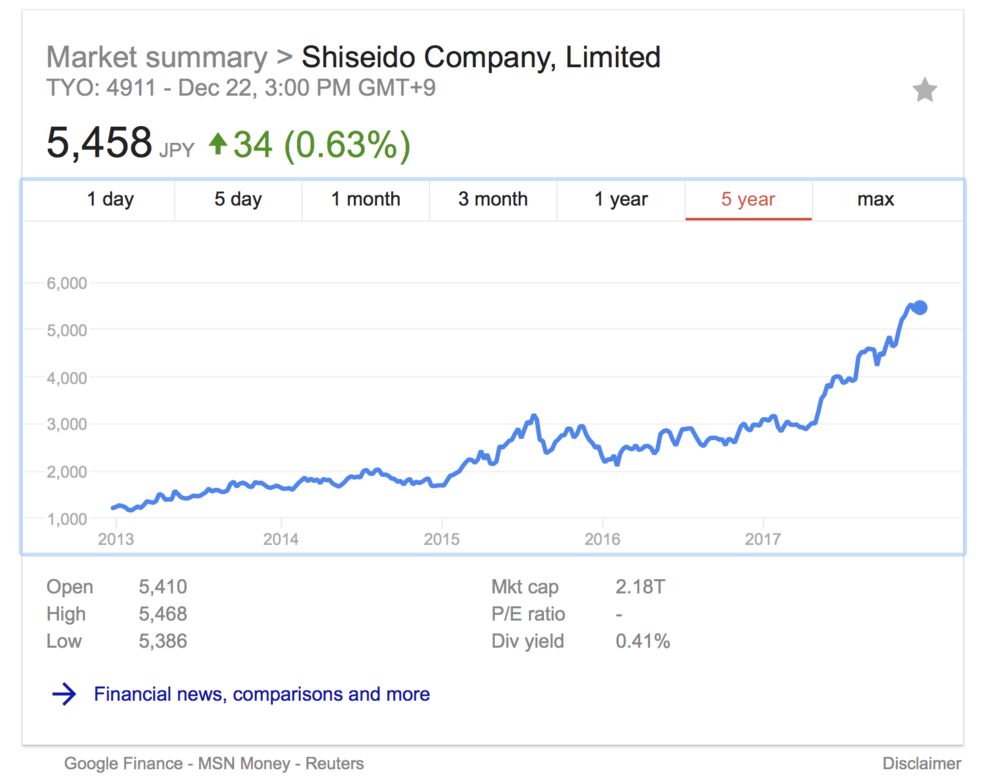Viewport: 1000px width, 777px height.
Task: Click the 5,458 stock price value
Action: 99,144
